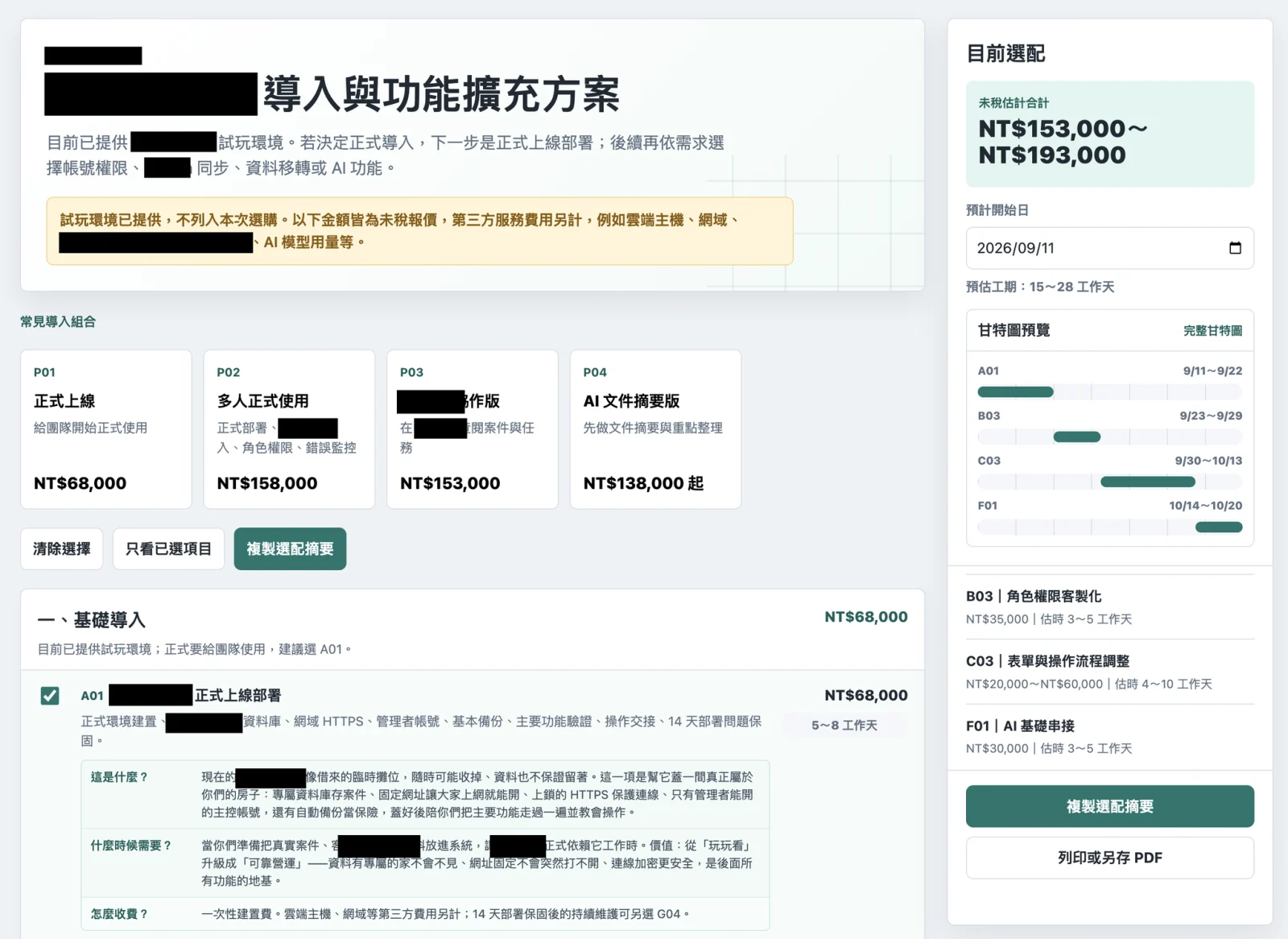Click the 預估工期：15~28 工作天 text

click(1040, 287)
